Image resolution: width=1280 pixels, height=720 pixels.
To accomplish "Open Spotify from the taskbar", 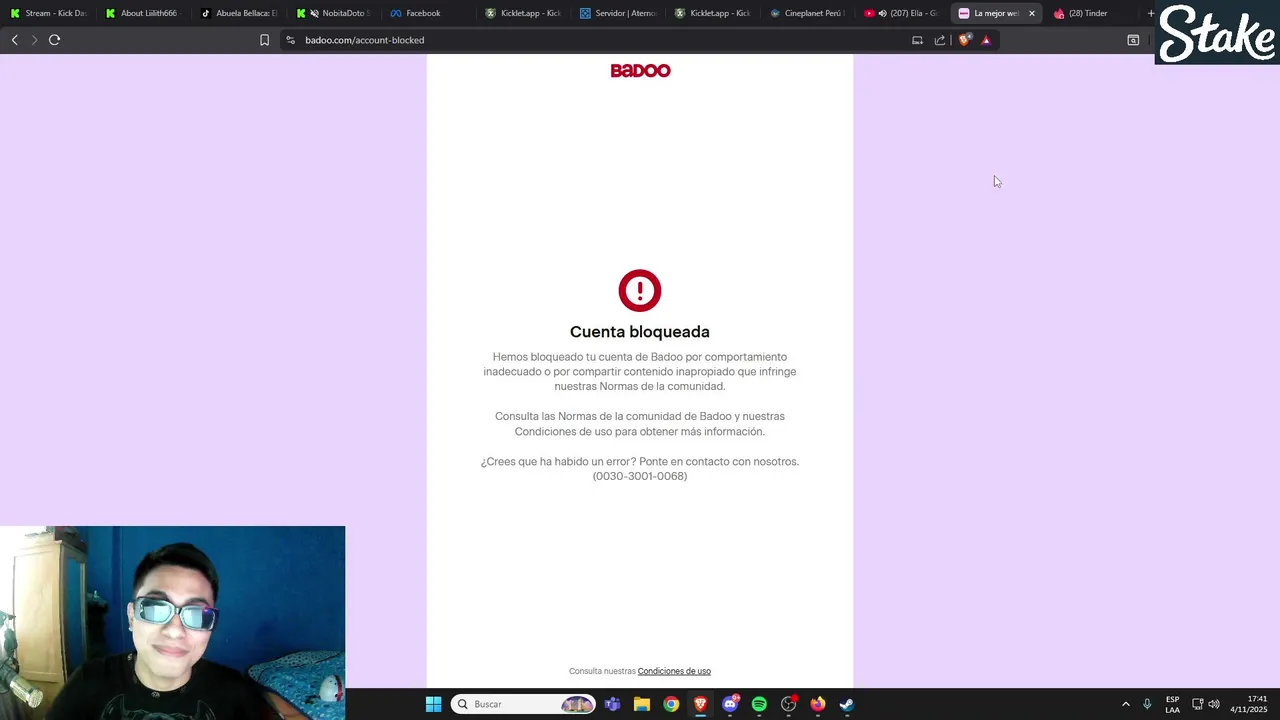I will coord(759,704).
